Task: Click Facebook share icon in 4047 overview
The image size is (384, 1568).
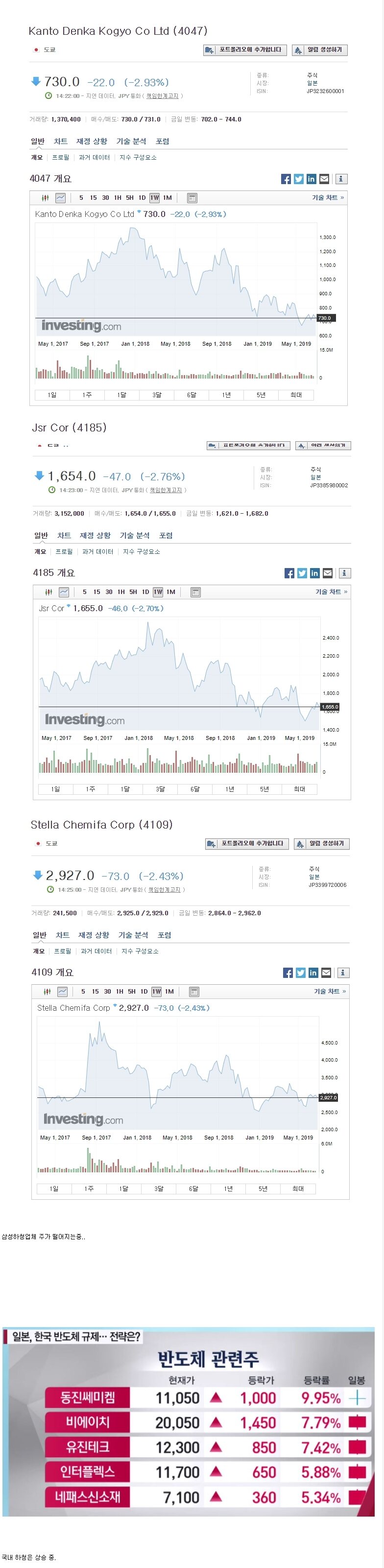Action: (286, 179)
